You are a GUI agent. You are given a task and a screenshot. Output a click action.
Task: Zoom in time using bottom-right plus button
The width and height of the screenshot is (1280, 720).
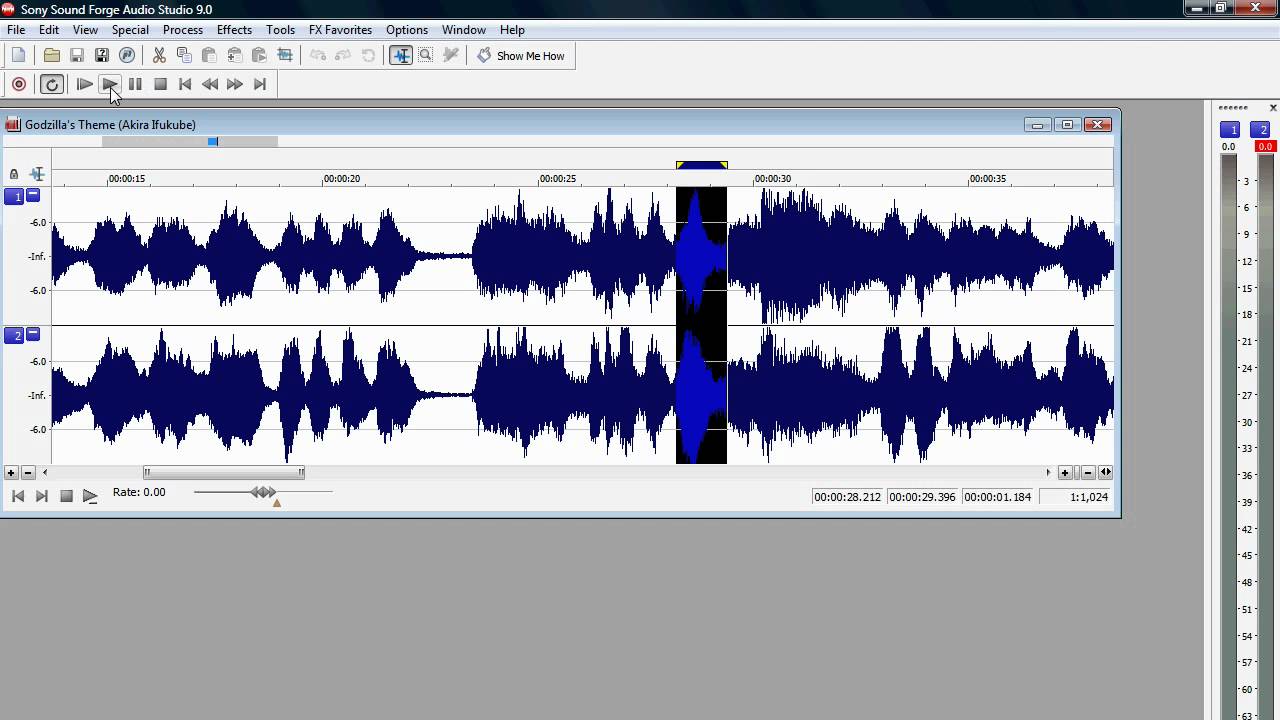(1065, 473)
